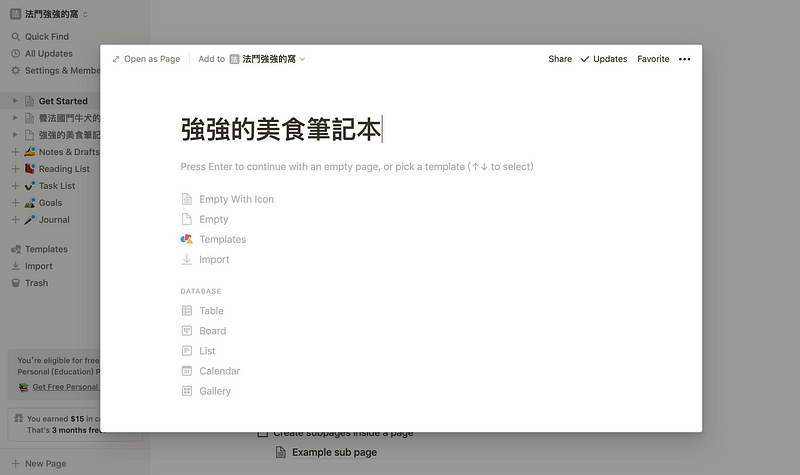The width and height of the screenshot is (800, 475).
Task: Add the Notes & Drafts template
Action: pos(15,152)
